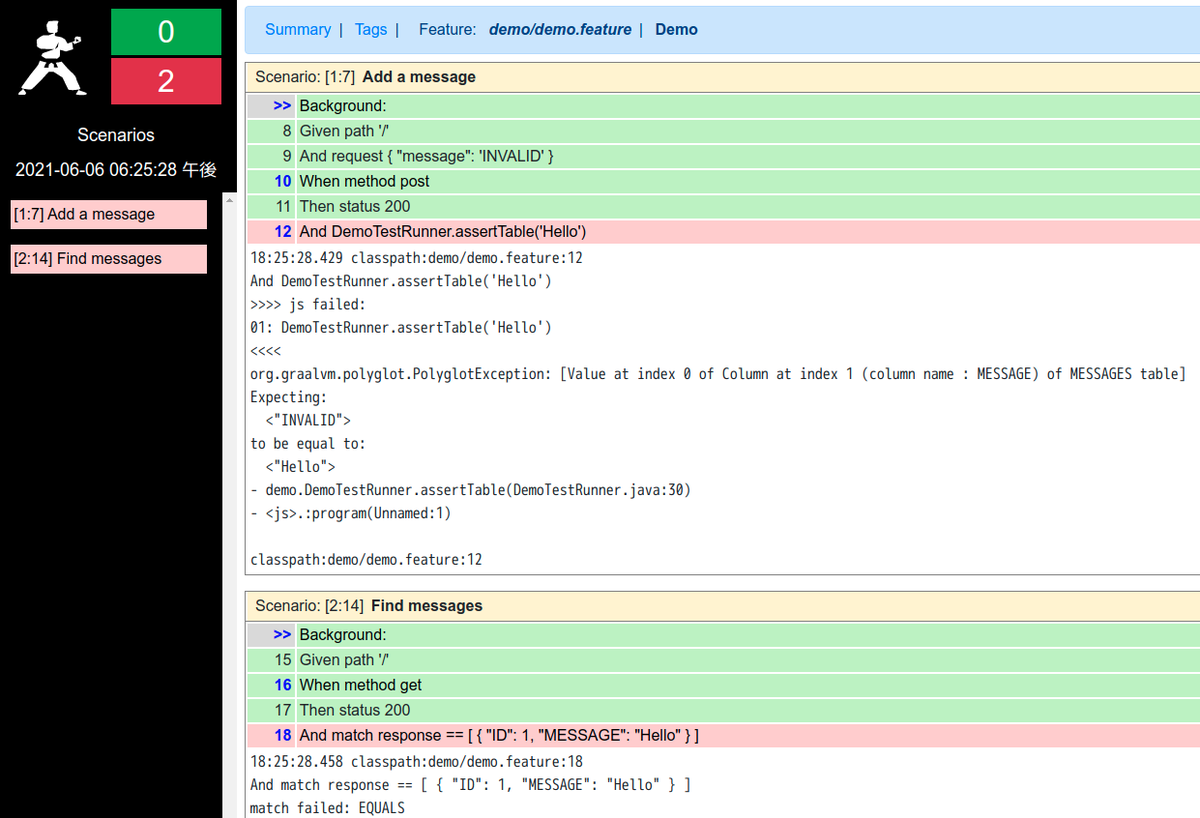Open the demo/demo.feature file link
The height and width of the screenshot is (818, 1200).
click(x=560, y=29)
